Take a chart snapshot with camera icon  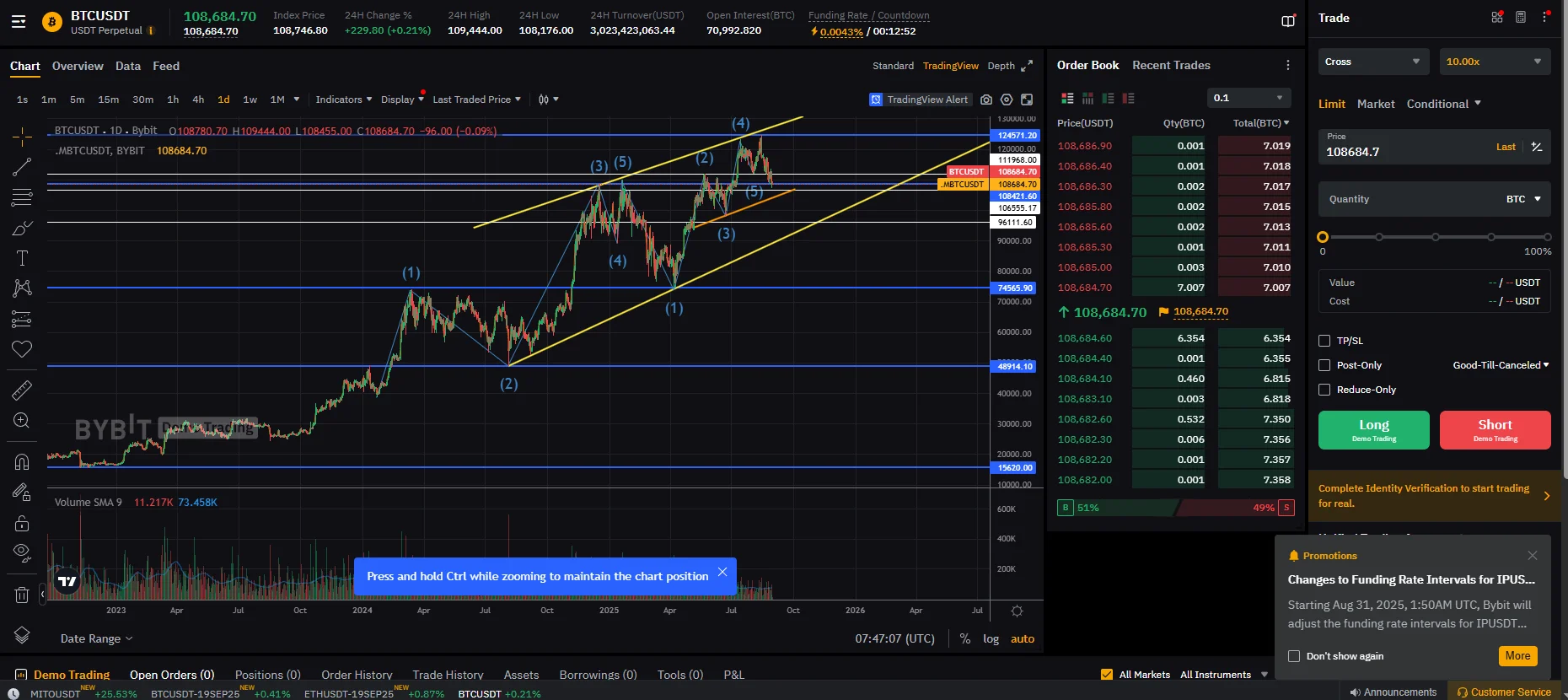(986, 100)
